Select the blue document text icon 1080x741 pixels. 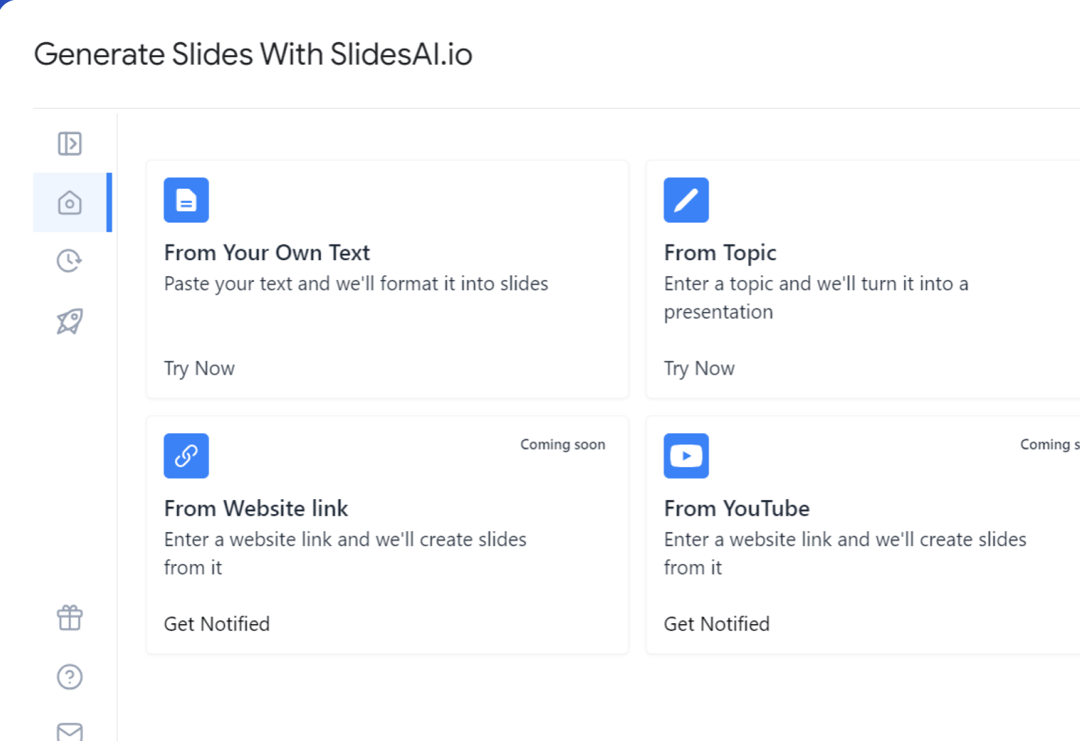pyautogui.click(x=186, y=200)
